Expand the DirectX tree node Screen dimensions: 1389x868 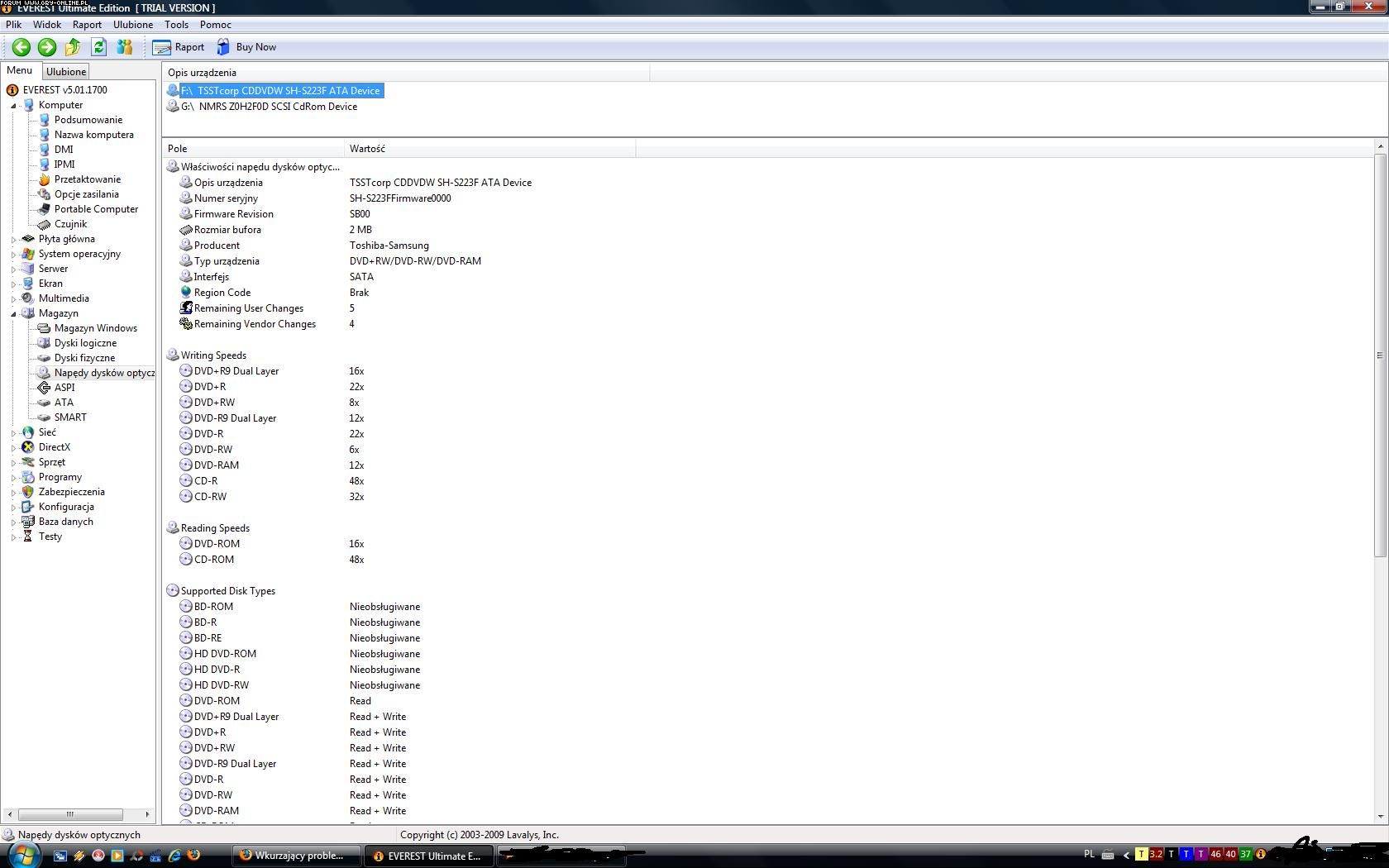click(x=13, y=448)
